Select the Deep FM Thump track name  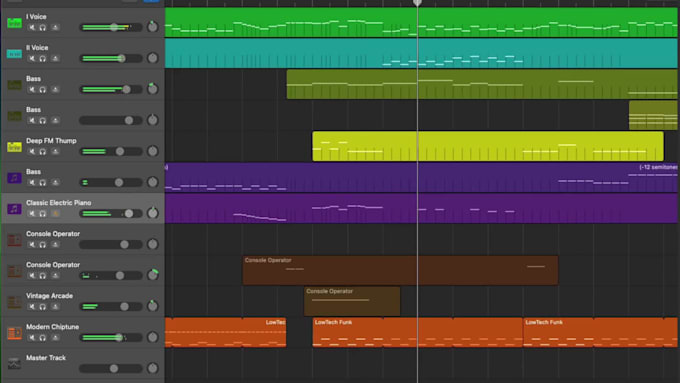(51, 141)
